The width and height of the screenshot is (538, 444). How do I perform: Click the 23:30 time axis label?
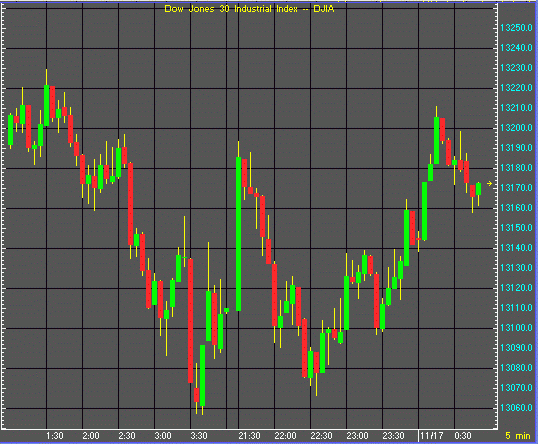(394, 436)
